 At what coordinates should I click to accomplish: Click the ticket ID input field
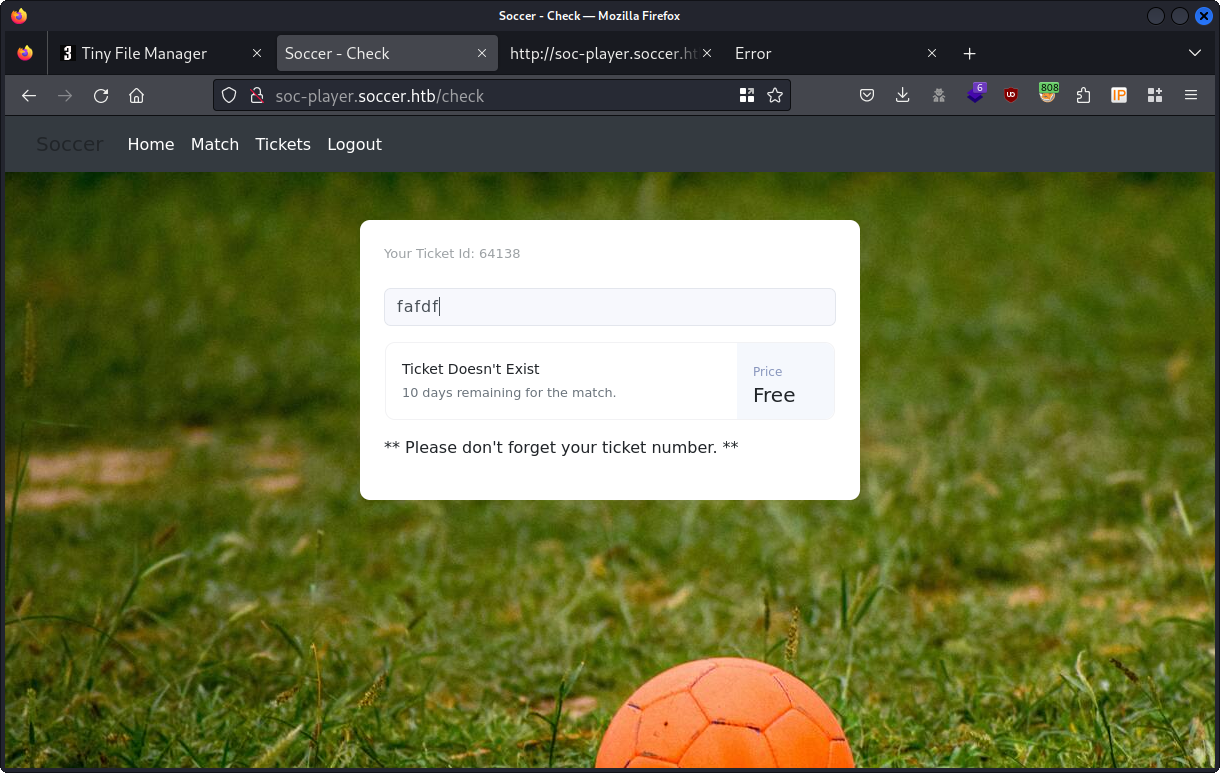point(609,307)
